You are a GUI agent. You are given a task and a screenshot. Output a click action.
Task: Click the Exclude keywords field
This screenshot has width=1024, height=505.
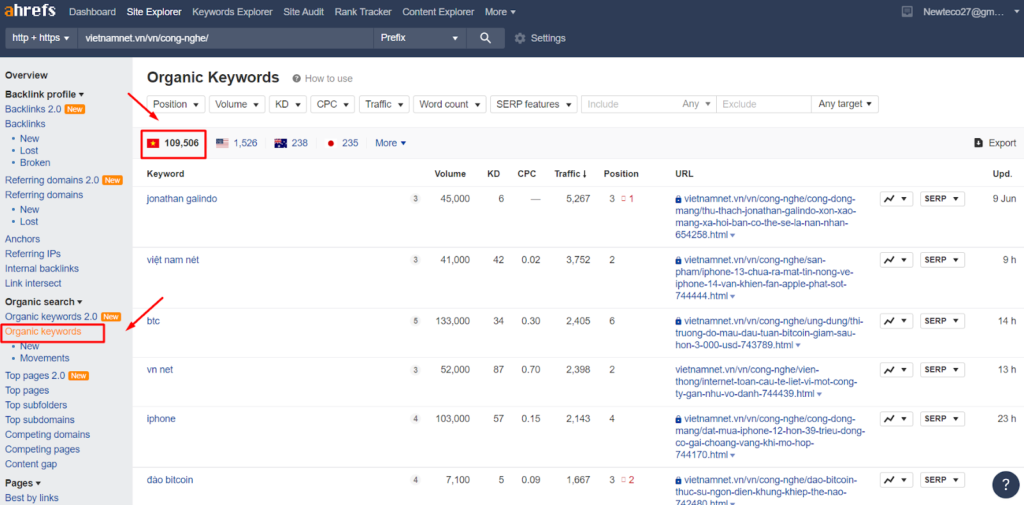(x=763, y=104)
